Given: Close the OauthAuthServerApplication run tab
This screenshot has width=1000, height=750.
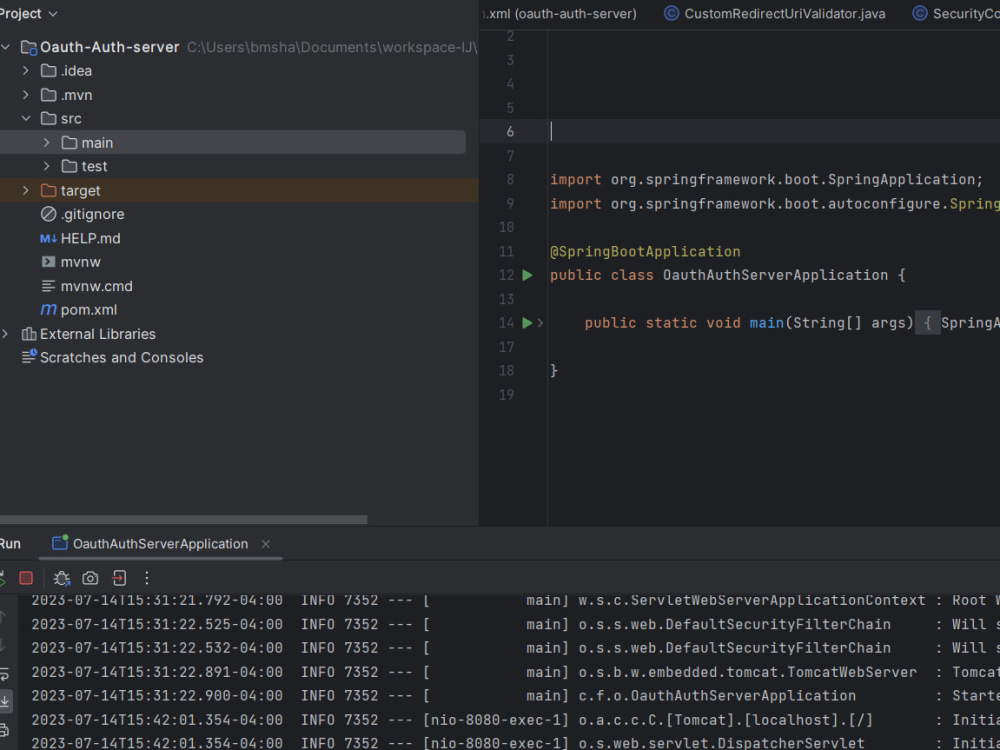Looking at the screenshot, I should (x=266, y=544).
